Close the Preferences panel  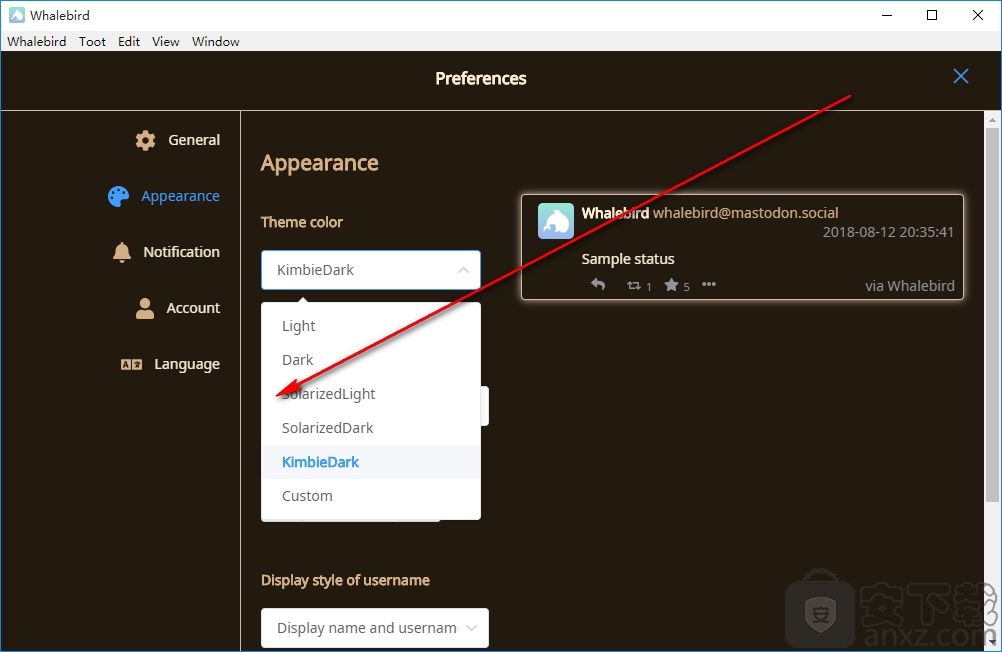coord(960,77)
